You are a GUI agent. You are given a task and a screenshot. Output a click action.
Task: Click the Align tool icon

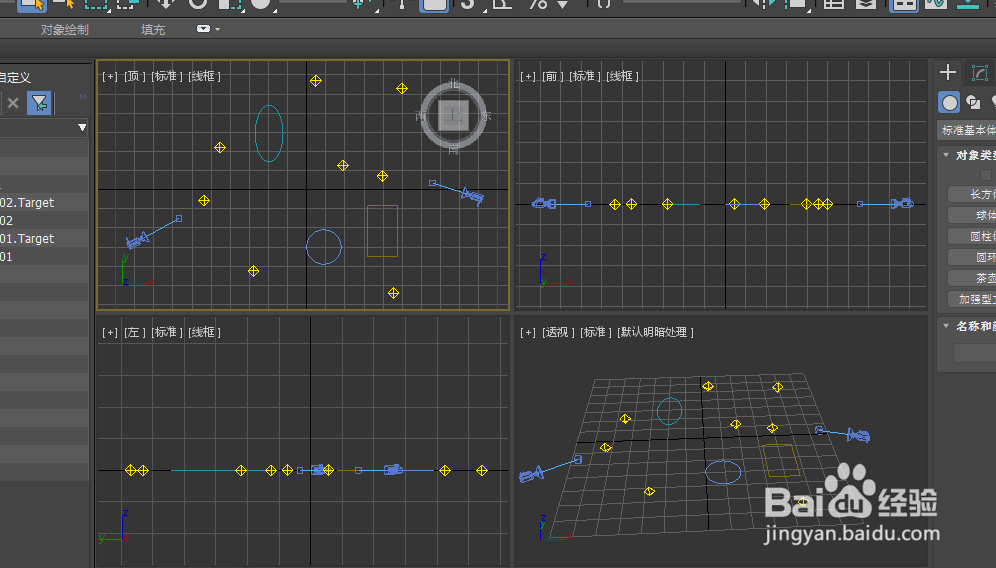[x=796, y=4]
